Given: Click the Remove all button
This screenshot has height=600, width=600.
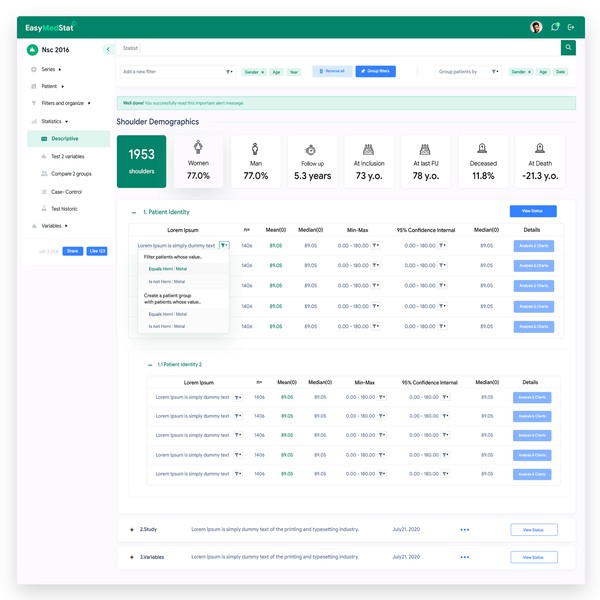Looking at the screenshot, I should pyautogui.click(x=332, y=72).
